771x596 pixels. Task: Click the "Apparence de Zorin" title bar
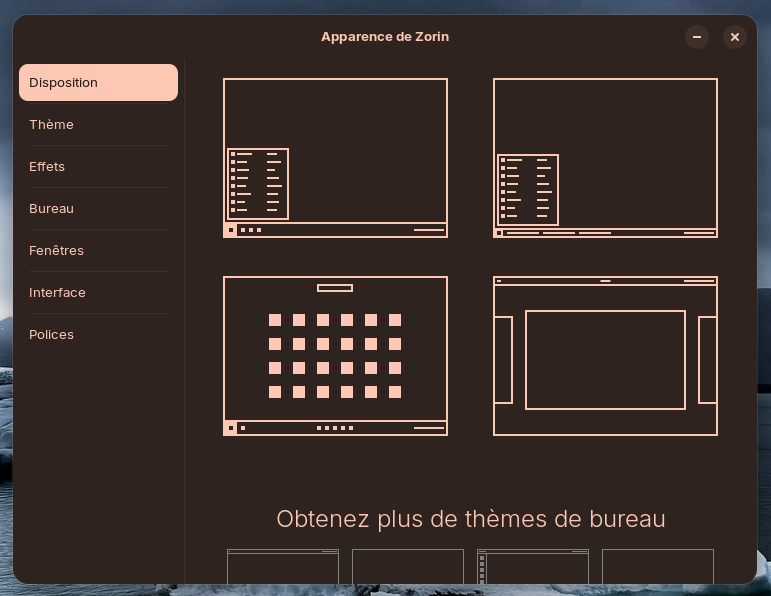coord(385,37)
